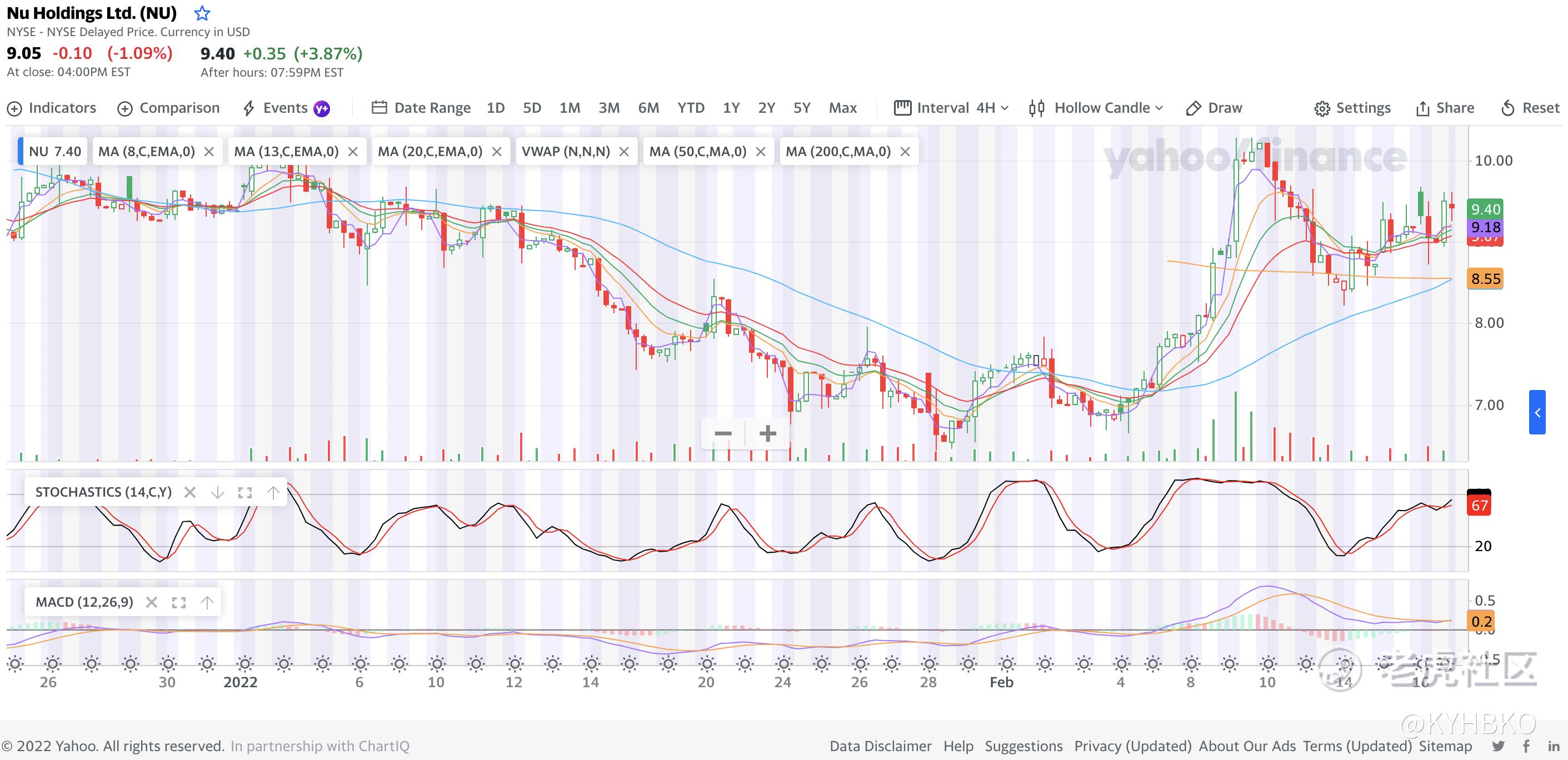Viewport: 1568px width, 760px height.
Task: Open Yahoo Finance Twitter page icon
Action: click(x=1498, y=746)
